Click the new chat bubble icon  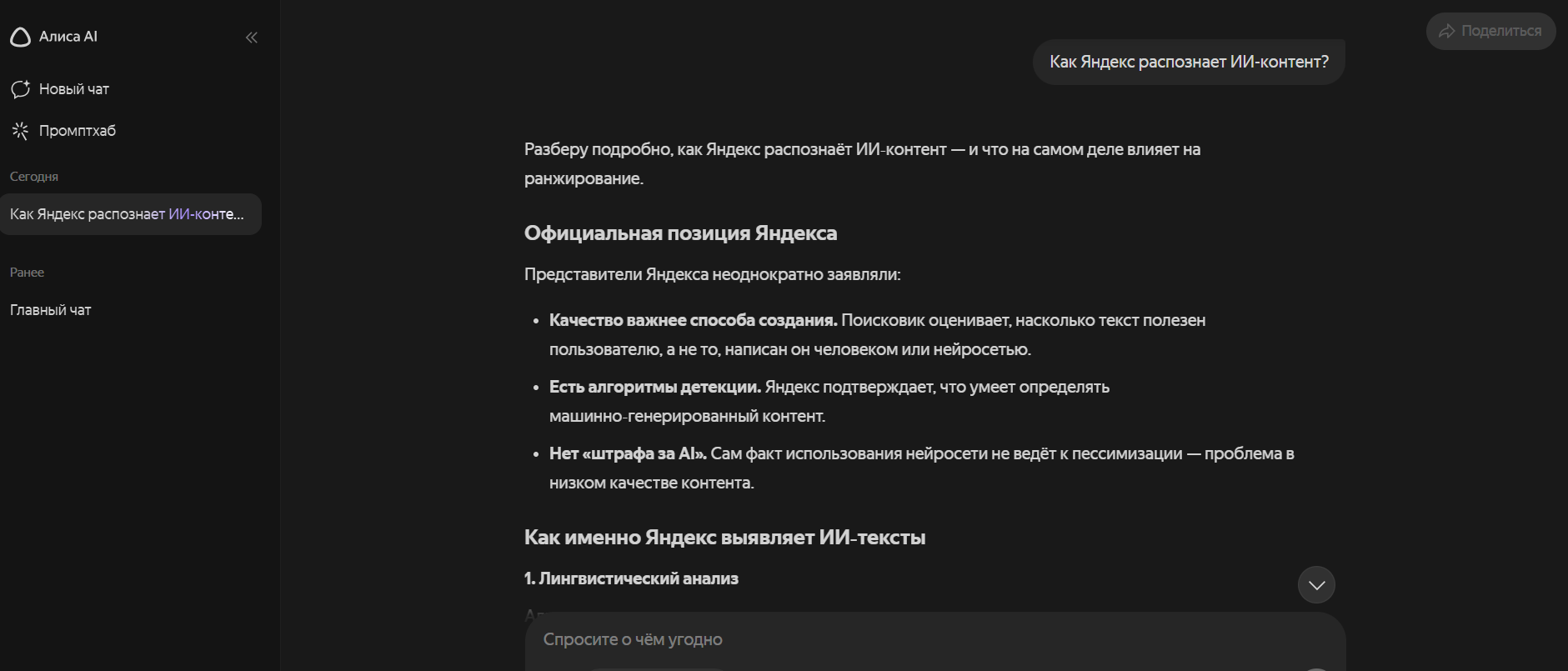(21, 89)
